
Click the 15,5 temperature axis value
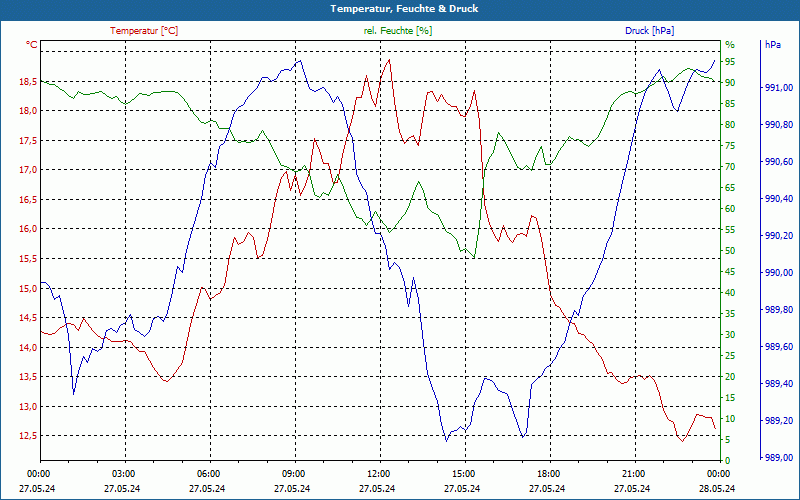click(28, 259)
